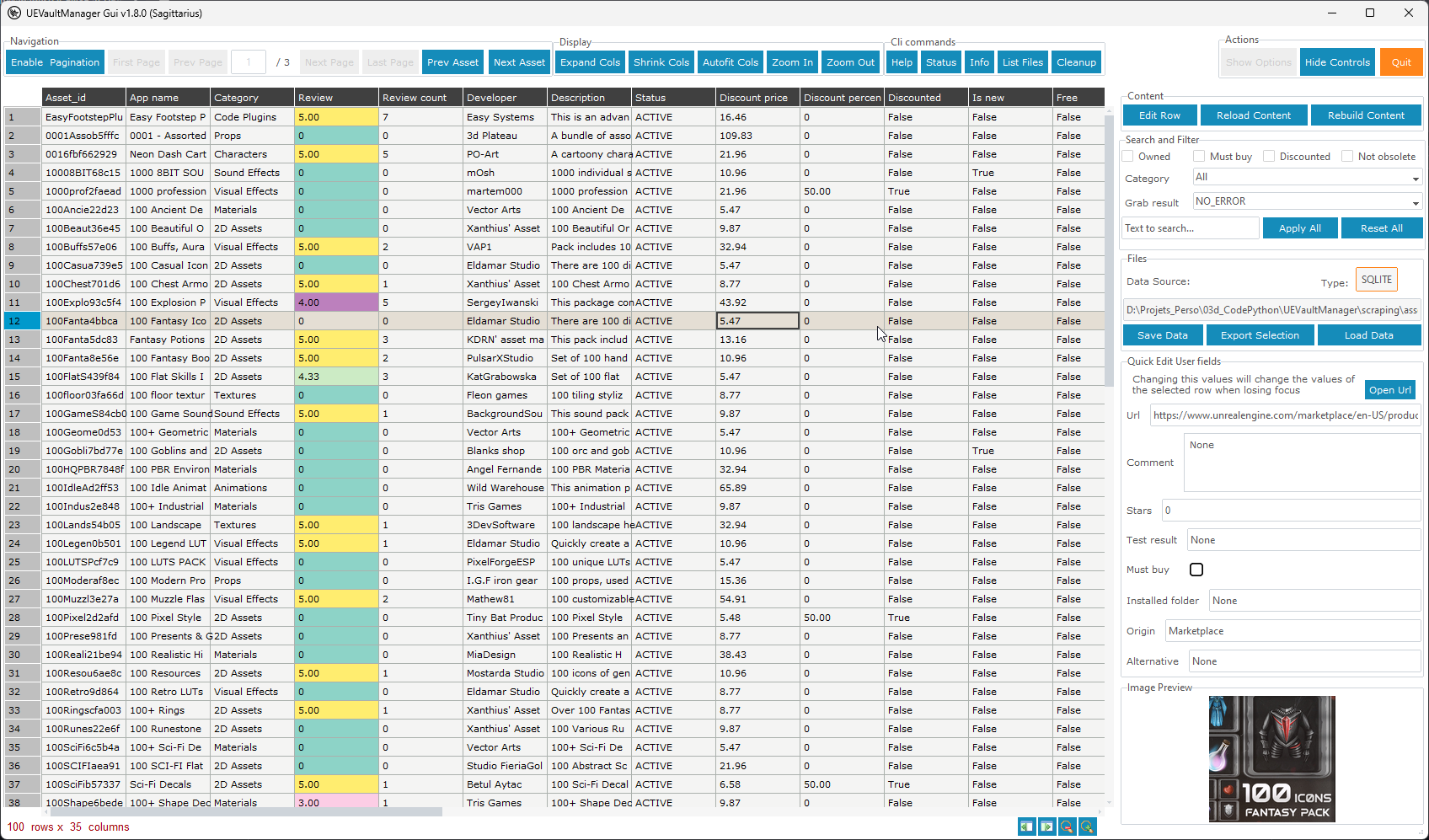The width and height of the screenshot is (1429, 840).
Task: Go to Prev Asset
Action: pyautogui.click(x=452, y=62)
